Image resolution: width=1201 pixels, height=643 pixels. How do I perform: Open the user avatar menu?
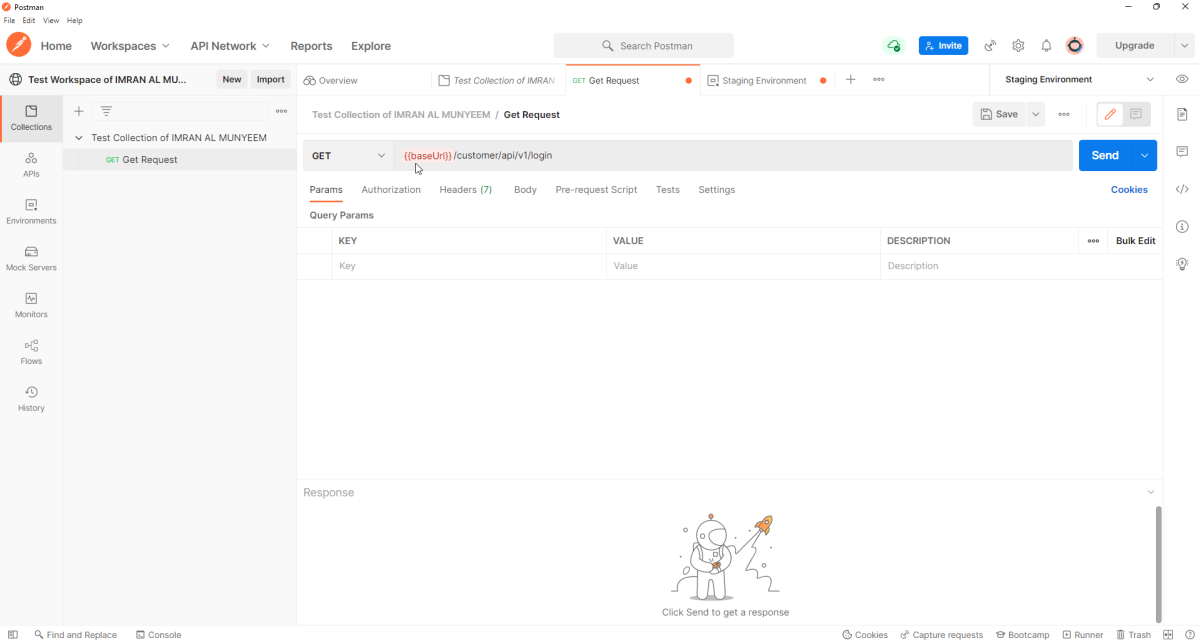tap(1075, 46)
